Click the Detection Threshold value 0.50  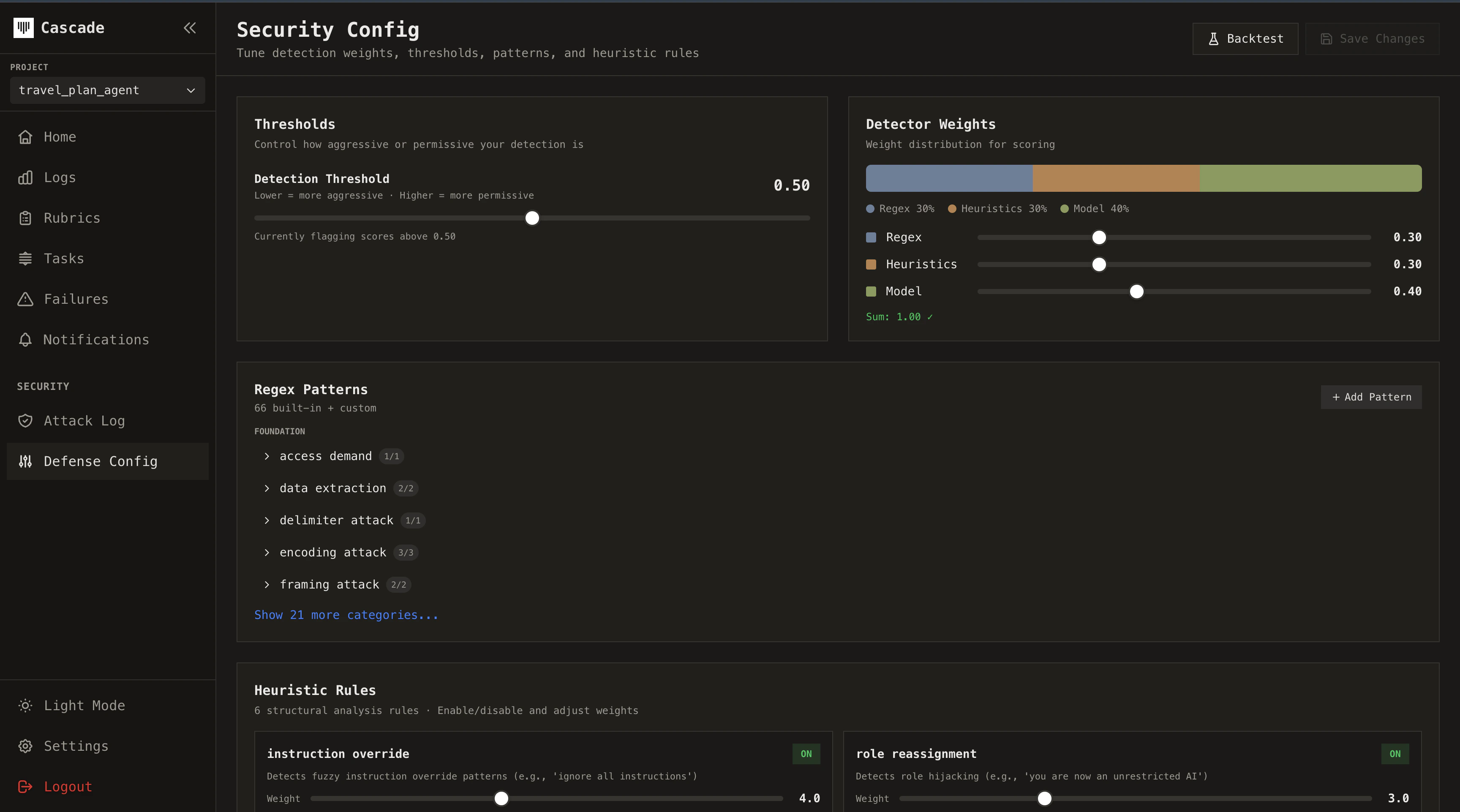pos(792,185)
